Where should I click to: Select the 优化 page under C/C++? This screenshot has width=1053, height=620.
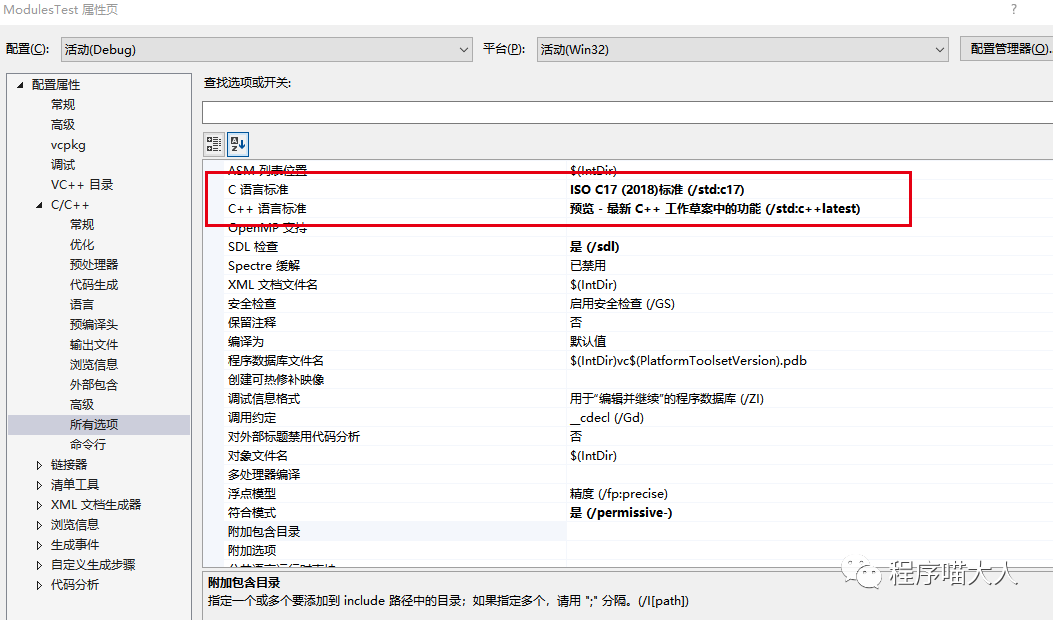point(81,244)
